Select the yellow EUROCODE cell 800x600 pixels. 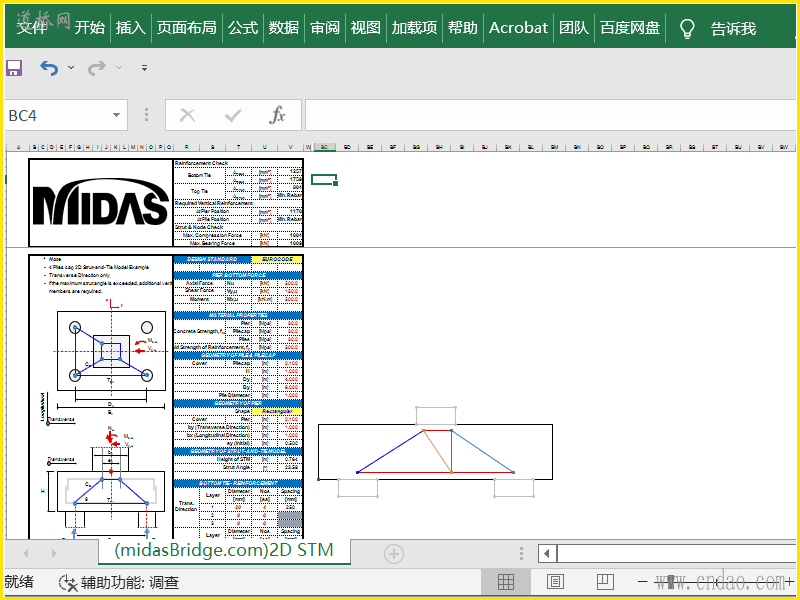(277, 259)
